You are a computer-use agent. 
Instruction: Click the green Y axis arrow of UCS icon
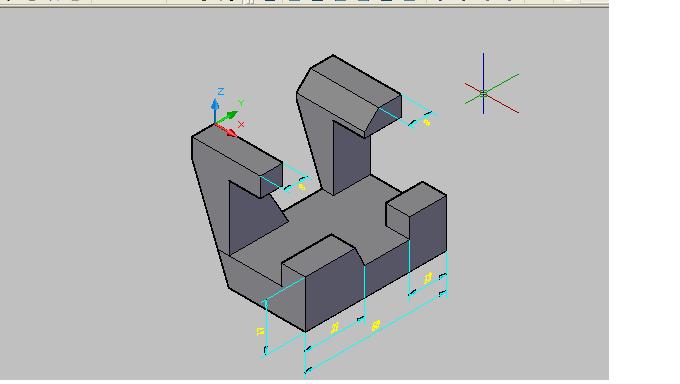pos(227,117)
